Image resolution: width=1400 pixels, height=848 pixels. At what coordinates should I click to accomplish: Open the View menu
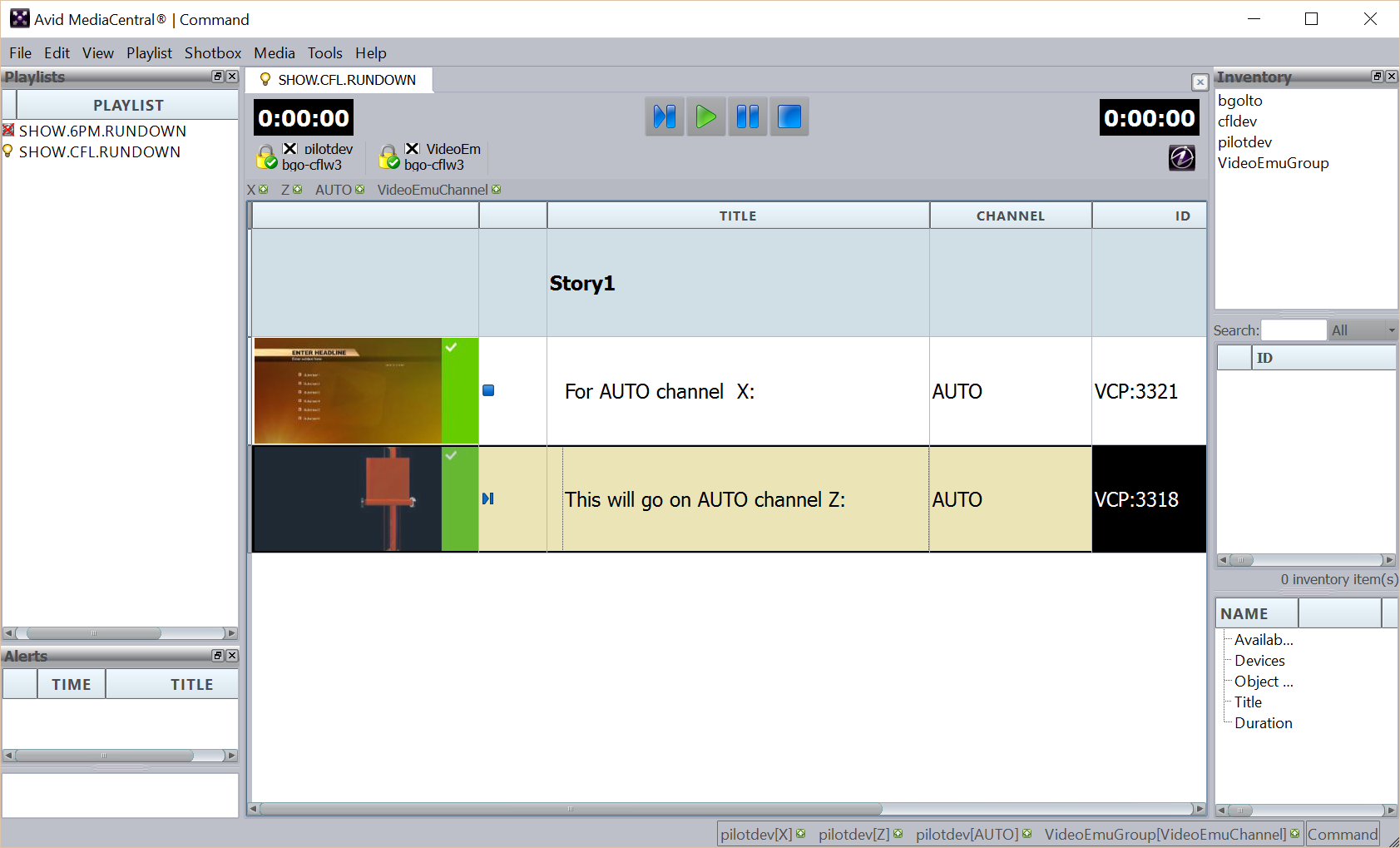tap(98, 52)
